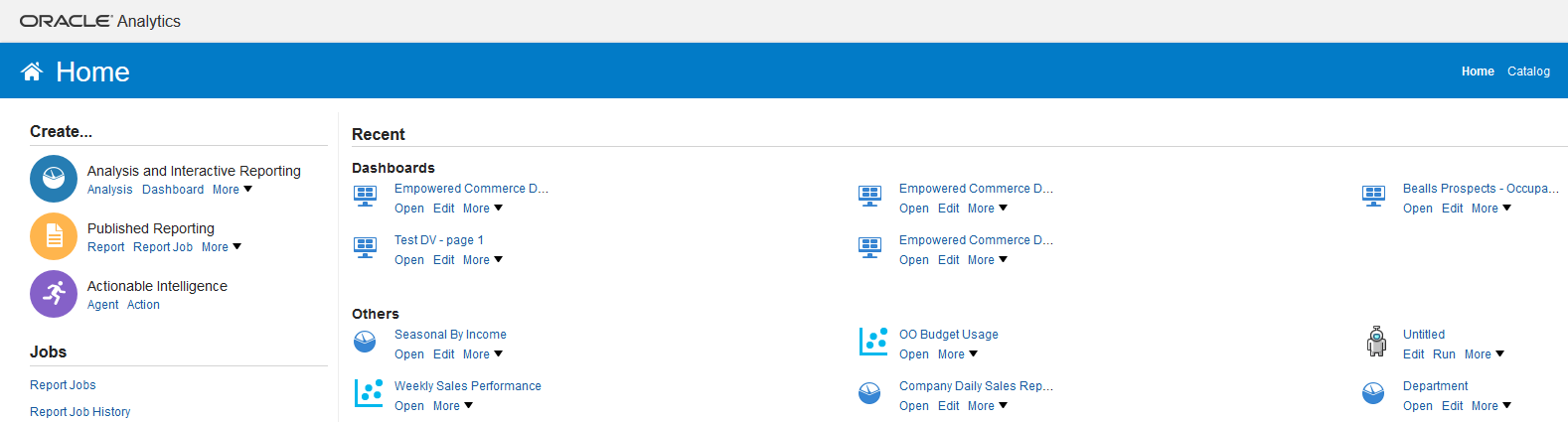The height and width of the screenshot is (422, 1568).
Task: Open the More menu for the Untitled agent
Action: click(x=1485, y=354)
